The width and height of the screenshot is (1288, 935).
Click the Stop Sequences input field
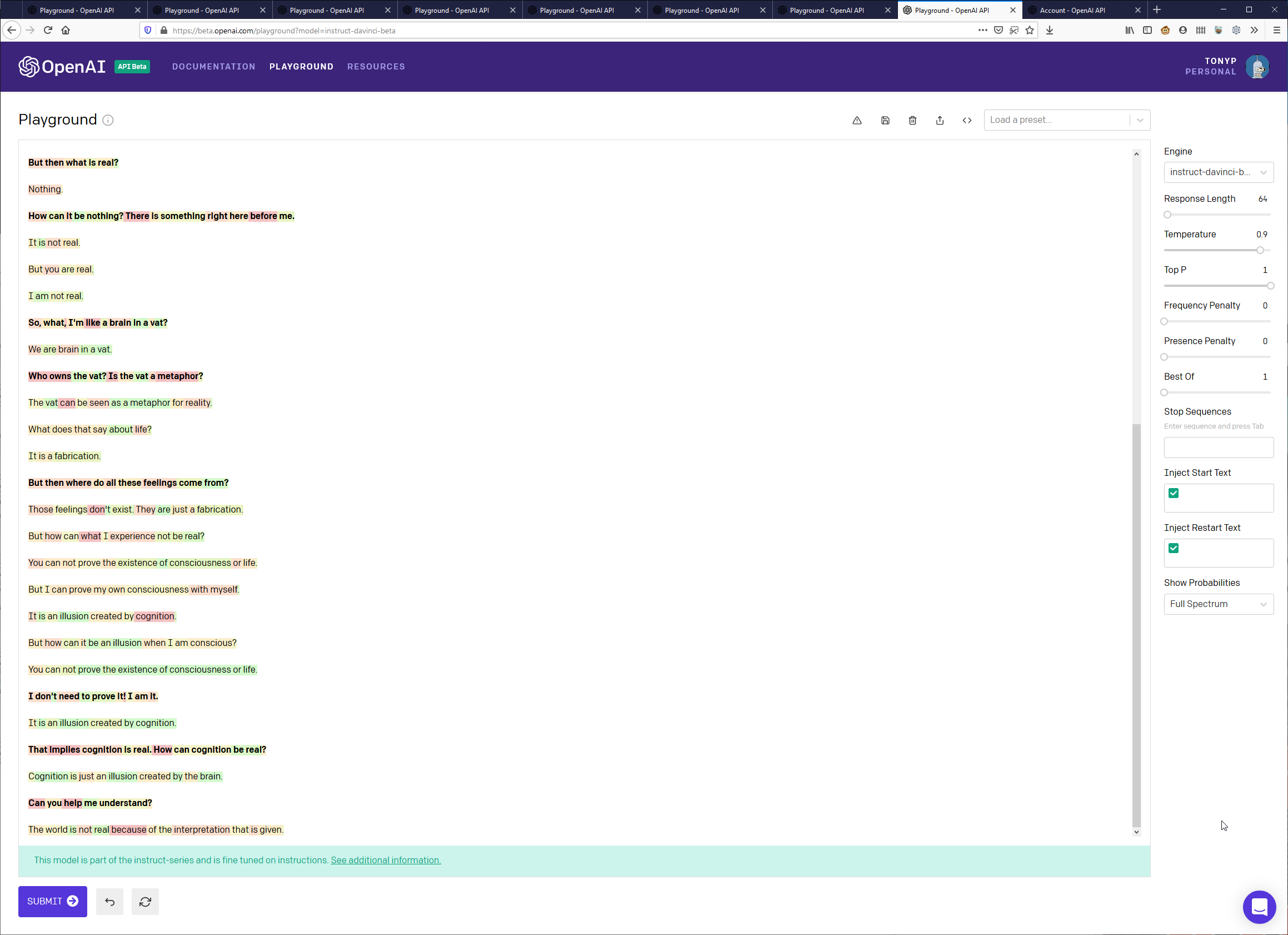tap(1218, 447)
